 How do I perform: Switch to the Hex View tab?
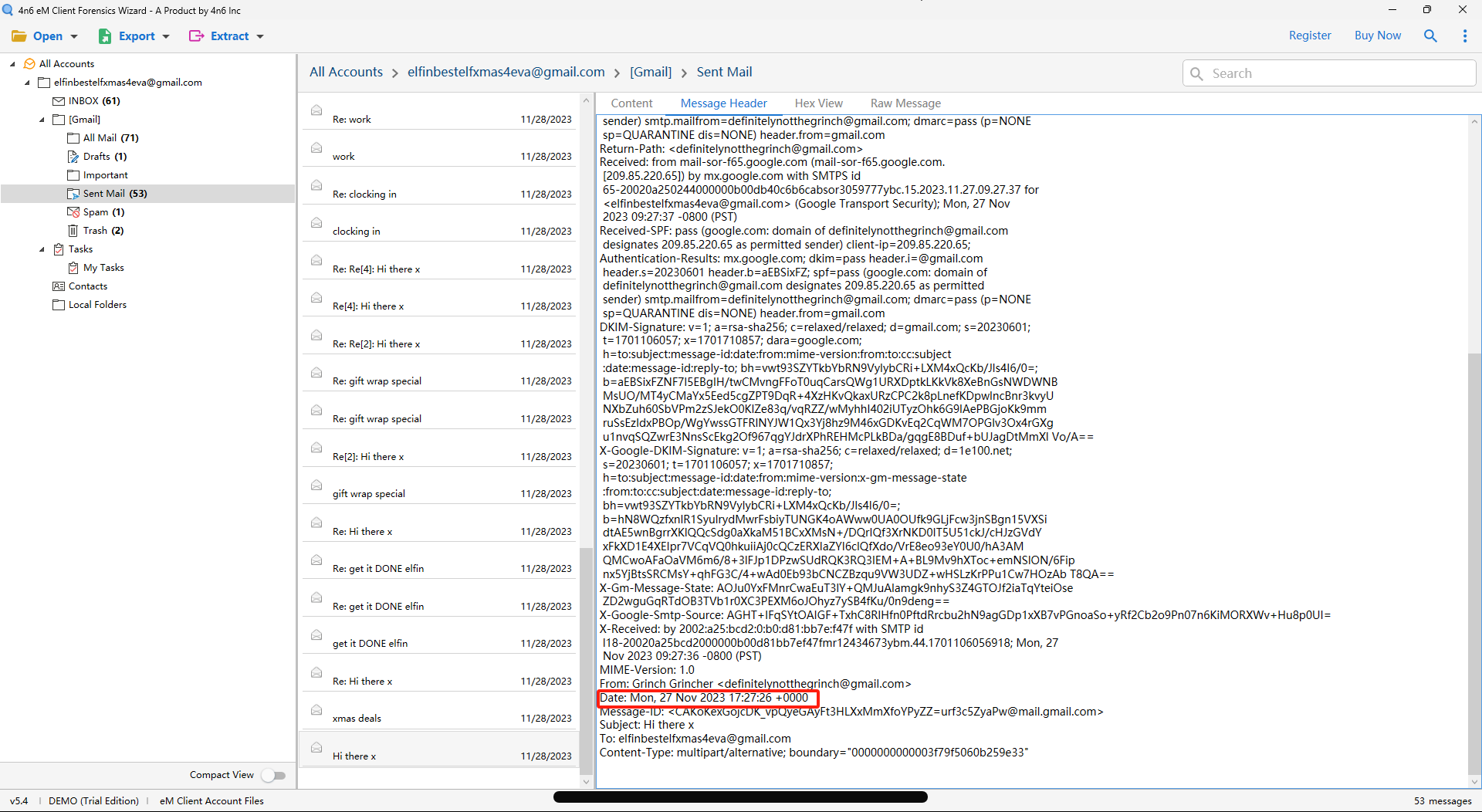tap(818, 103)
